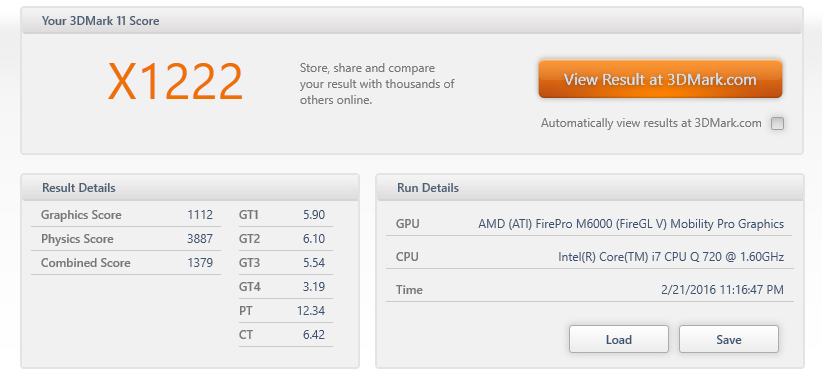Click the GT3 label

coord(249,263)
